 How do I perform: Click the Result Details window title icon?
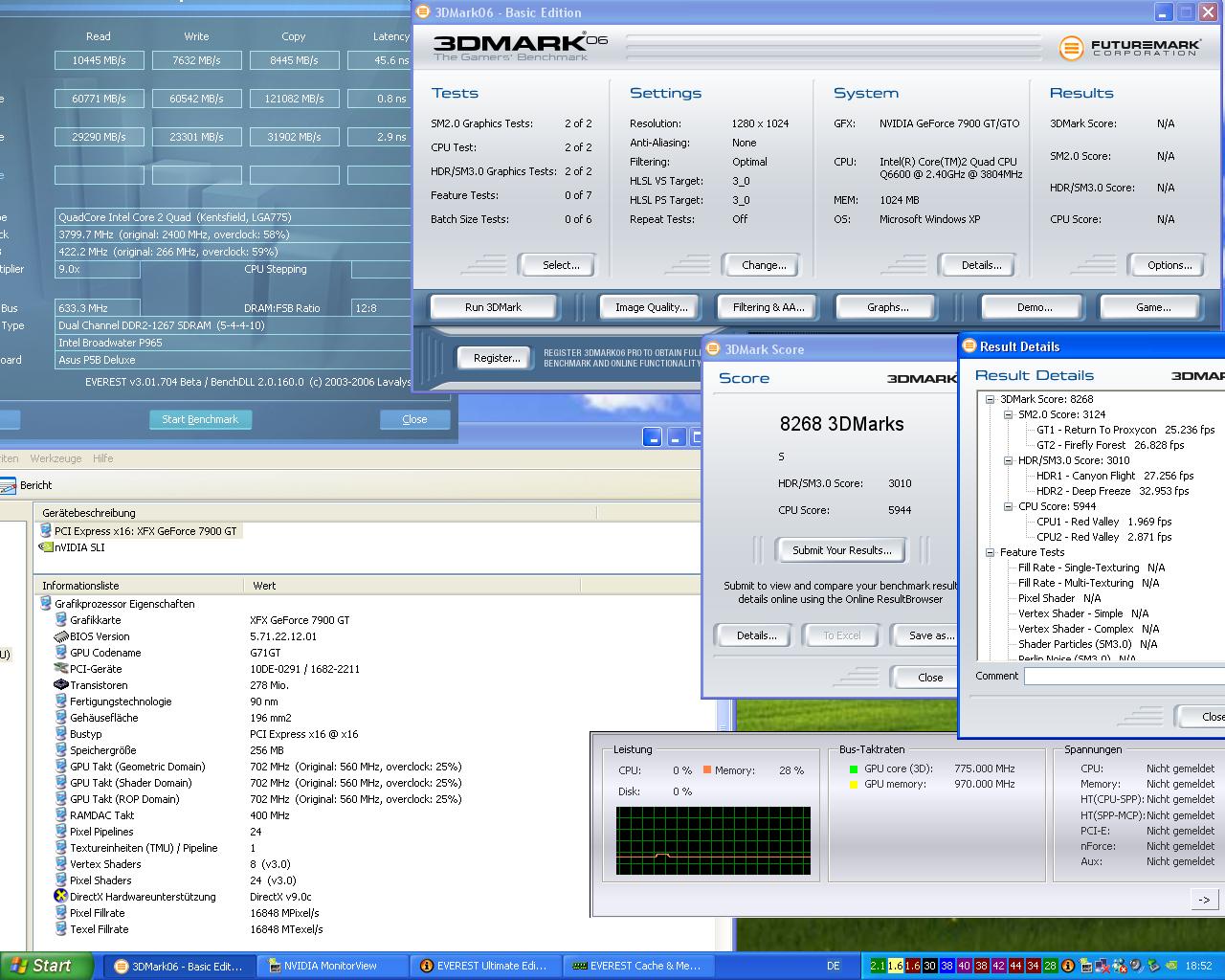(x=969, y=346)
